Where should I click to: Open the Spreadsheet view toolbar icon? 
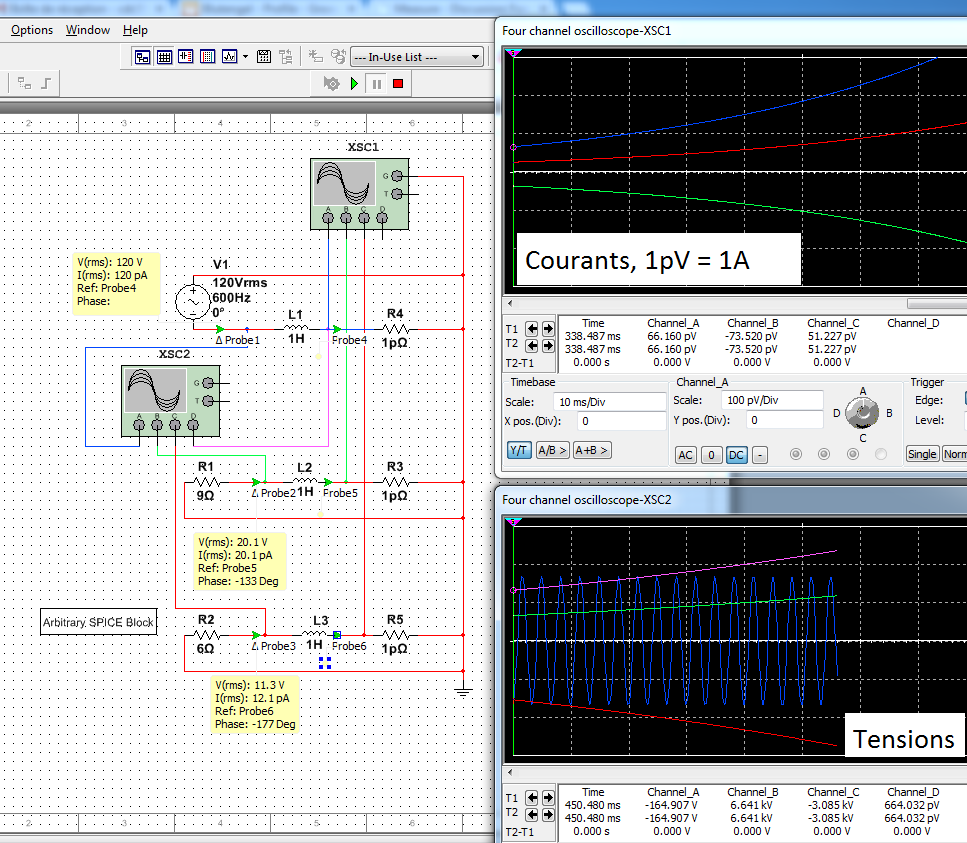tap(164, 57)
